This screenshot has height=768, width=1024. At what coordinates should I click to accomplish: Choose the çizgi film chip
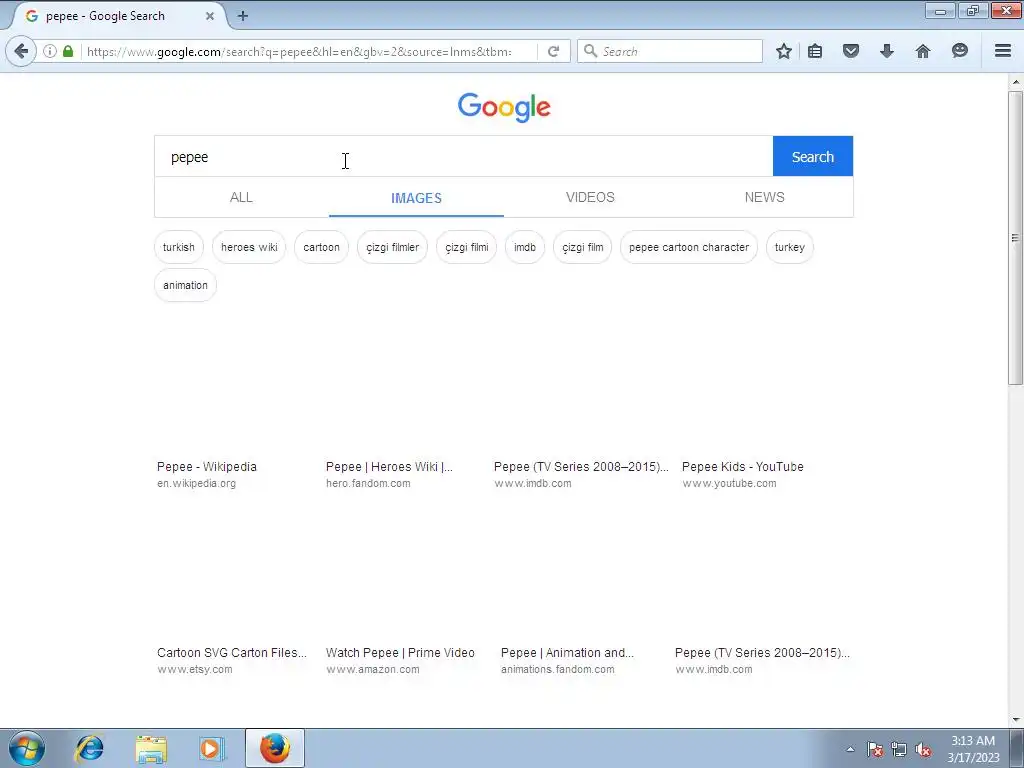tap(583, 247)
